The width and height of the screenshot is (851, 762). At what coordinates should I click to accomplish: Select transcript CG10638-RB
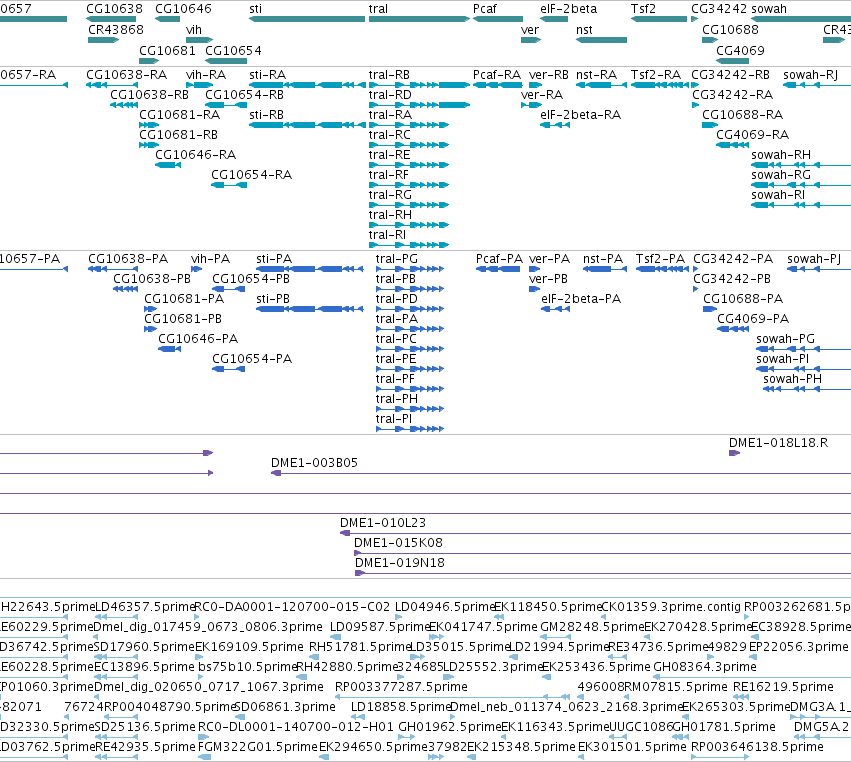coord(124,105)
